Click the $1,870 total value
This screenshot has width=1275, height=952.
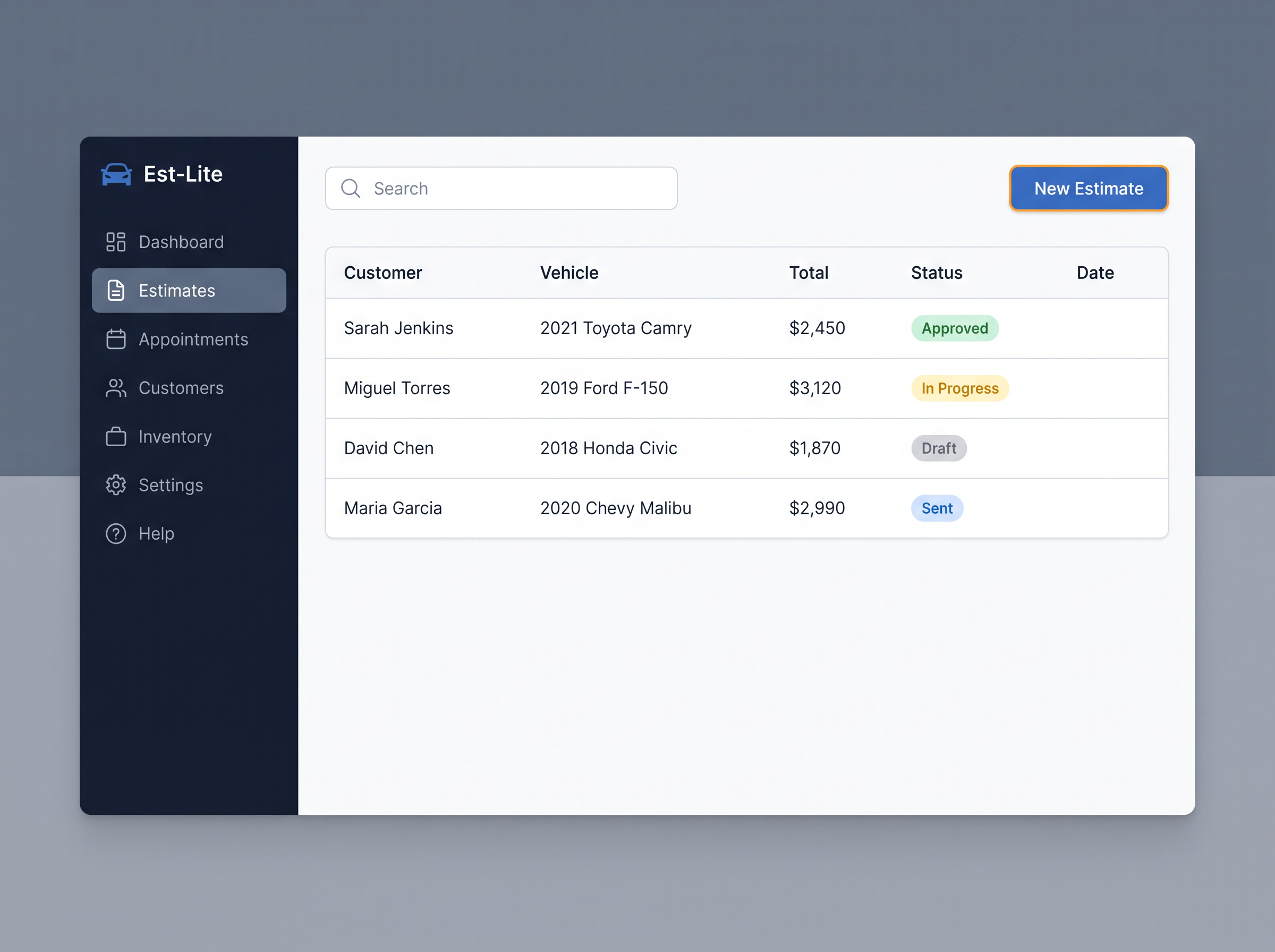click(x=814, y=448)
